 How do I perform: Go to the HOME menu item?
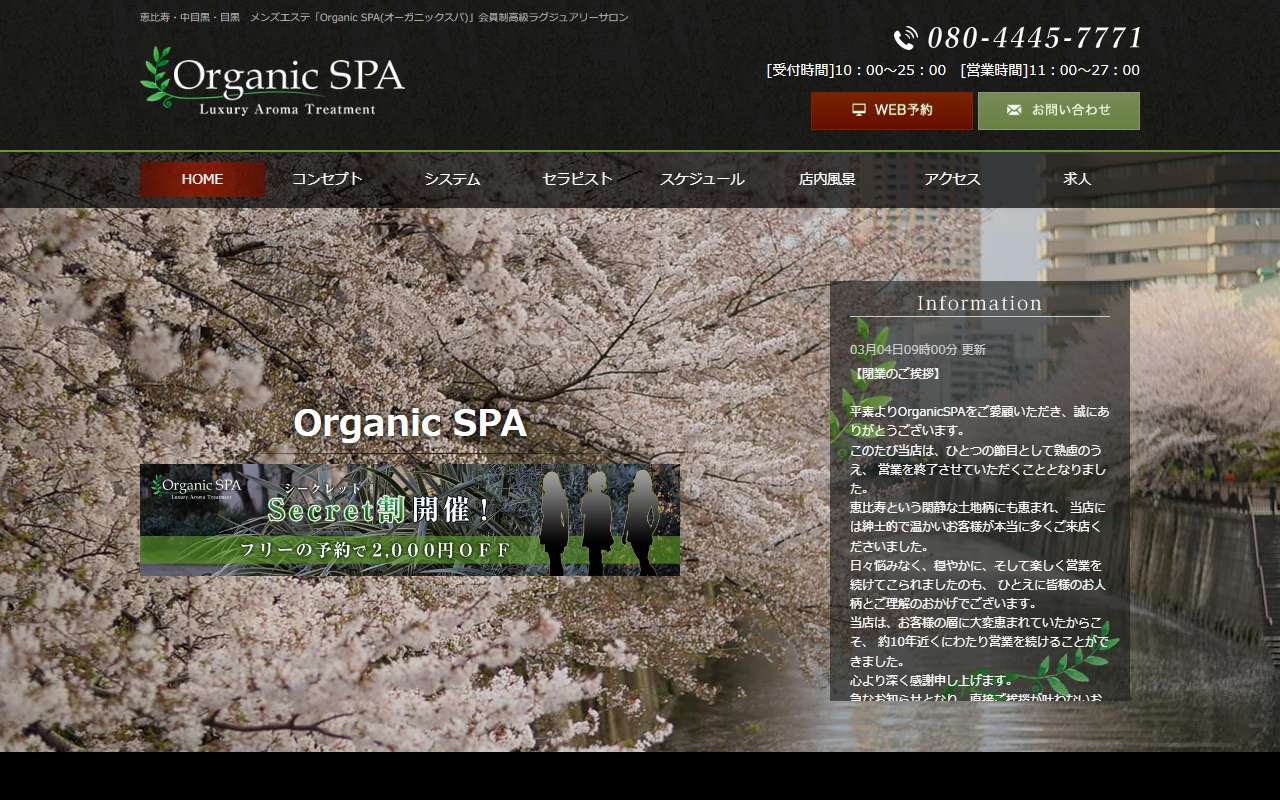point(202,180)
